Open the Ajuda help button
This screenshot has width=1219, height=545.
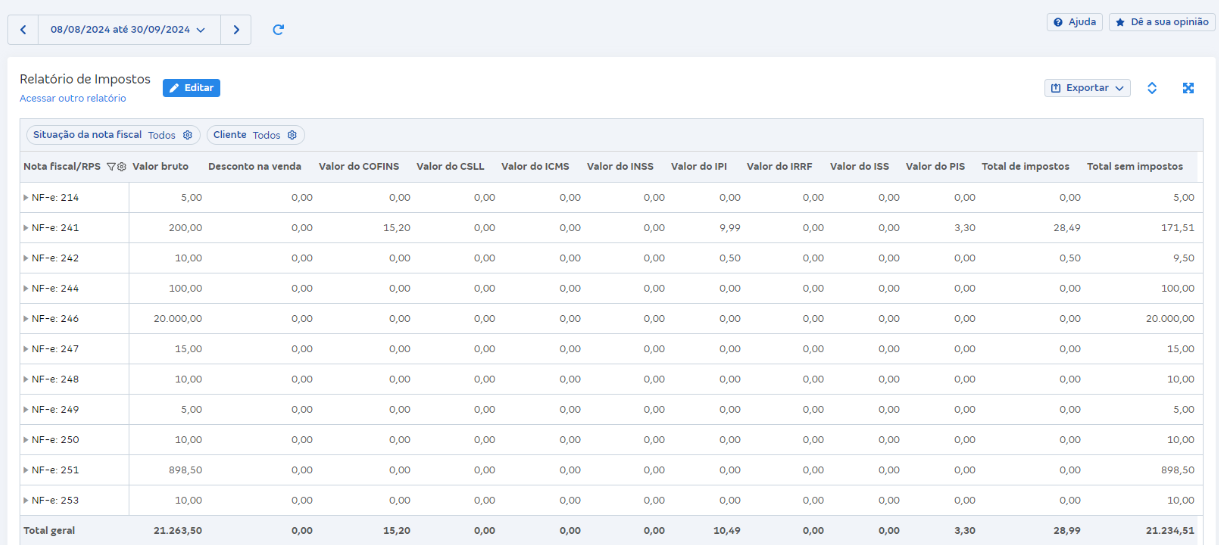tap(1074, 22)
